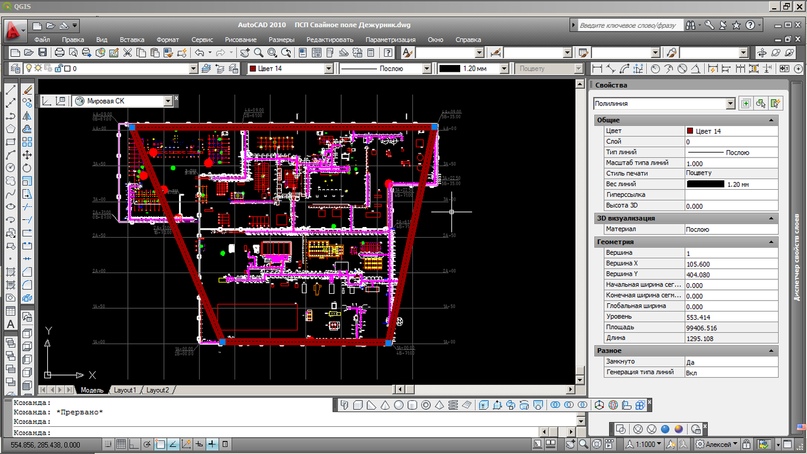The height and width of the screenshot is (454, 807).
Task: Click the Save drawing icon
Action: tap(43, 53)
